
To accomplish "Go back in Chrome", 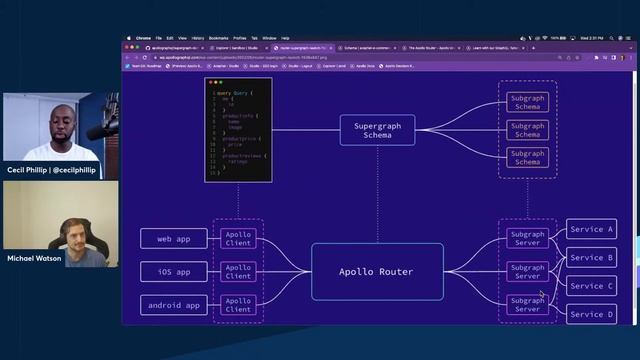I will [127, 58].
